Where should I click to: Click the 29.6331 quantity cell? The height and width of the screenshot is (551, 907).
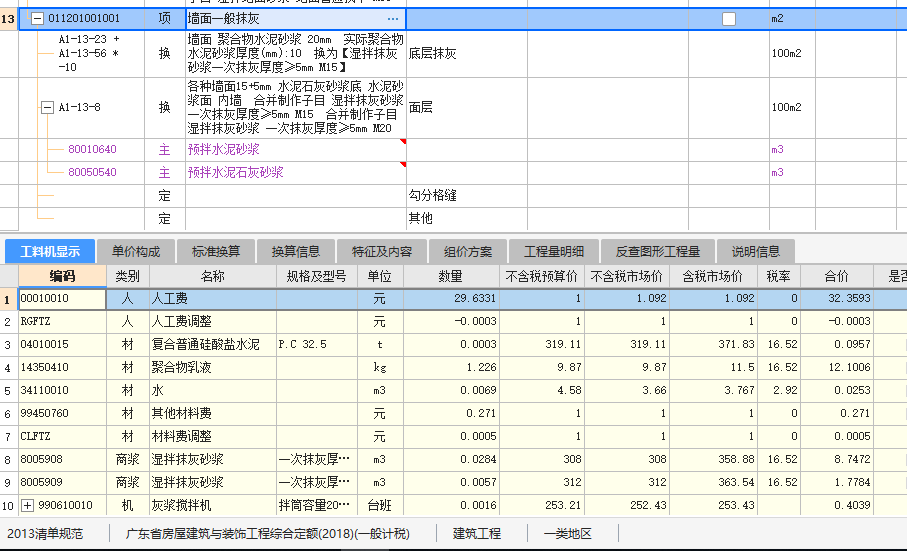(451, 299)
